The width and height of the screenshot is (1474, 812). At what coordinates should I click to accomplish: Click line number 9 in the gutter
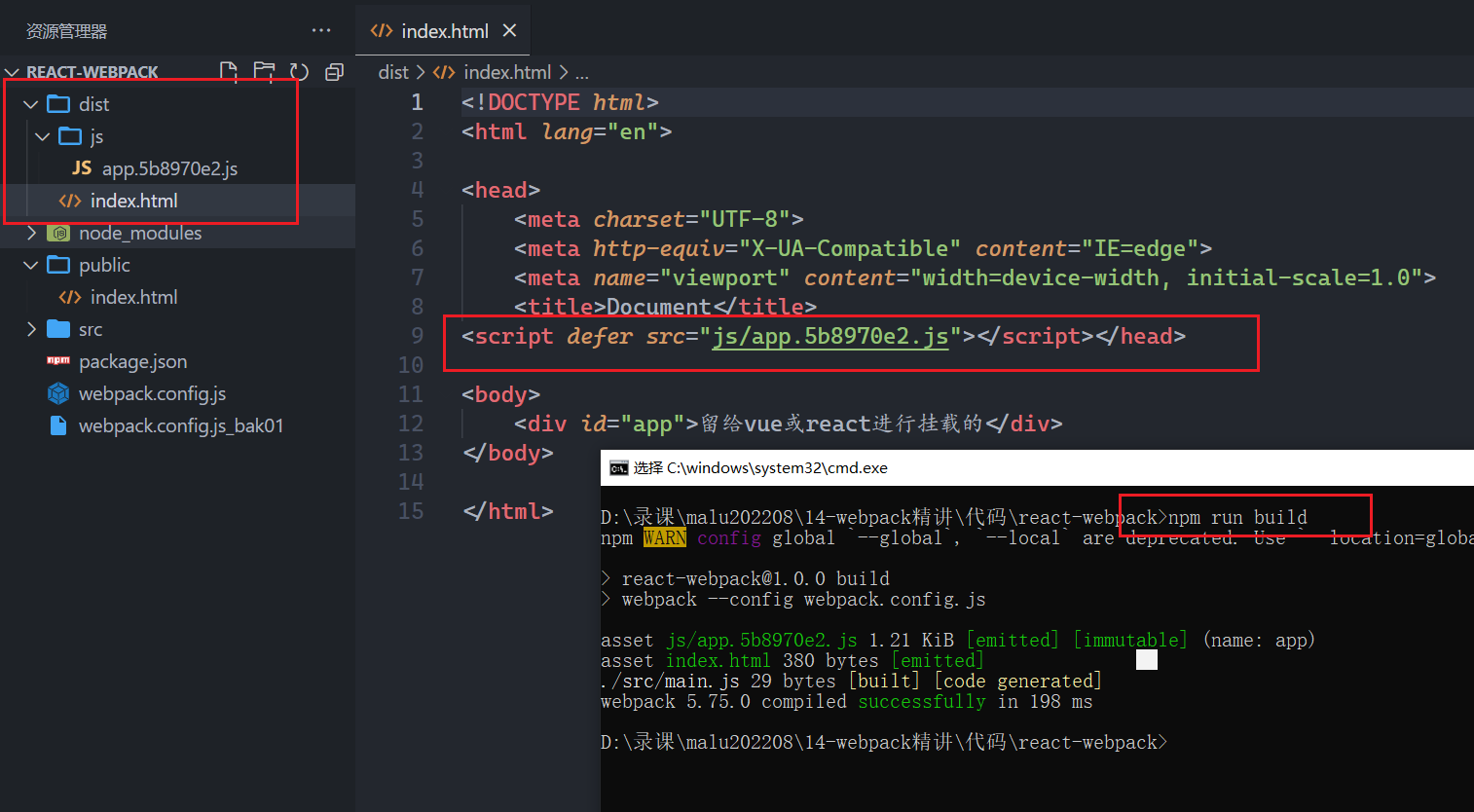(x=417, y=336)
